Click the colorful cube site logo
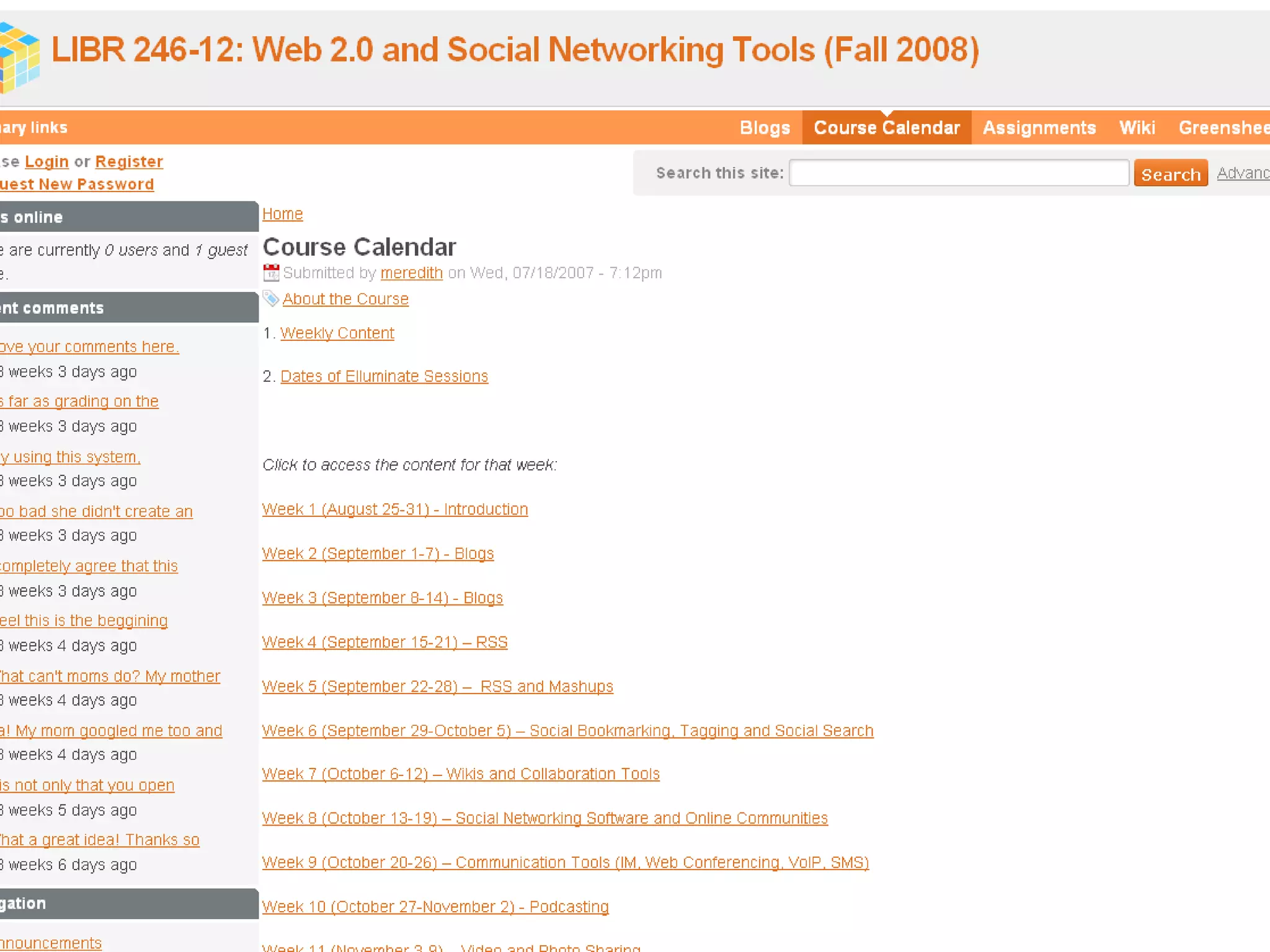Viewport: 1270px width, 952px height. pyautogui.click(x=19, y=57)
